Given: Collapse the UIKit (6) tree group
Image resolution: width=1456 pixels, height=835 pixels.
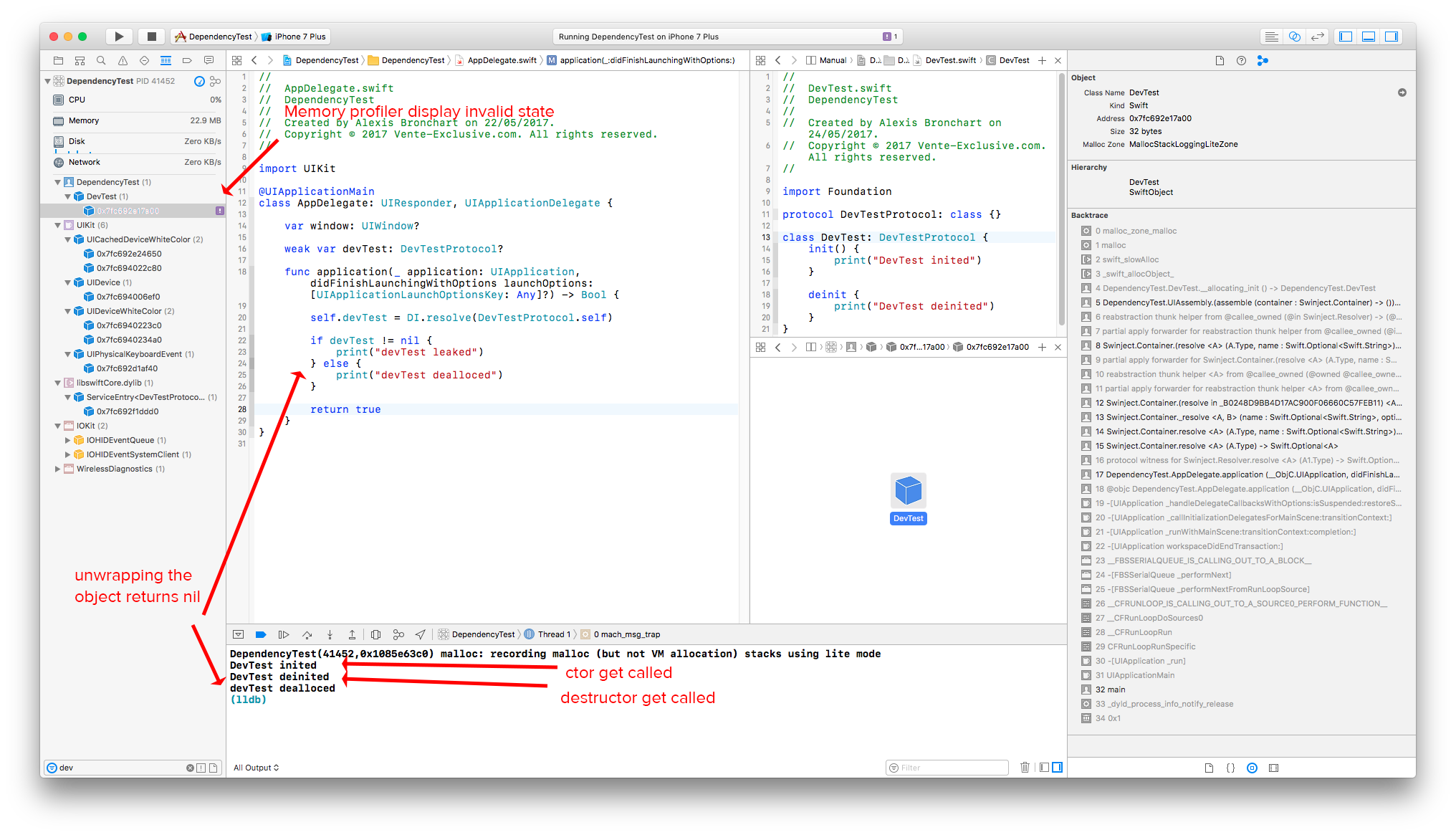Looking at the screenshot, I should (x=58, y=225).
